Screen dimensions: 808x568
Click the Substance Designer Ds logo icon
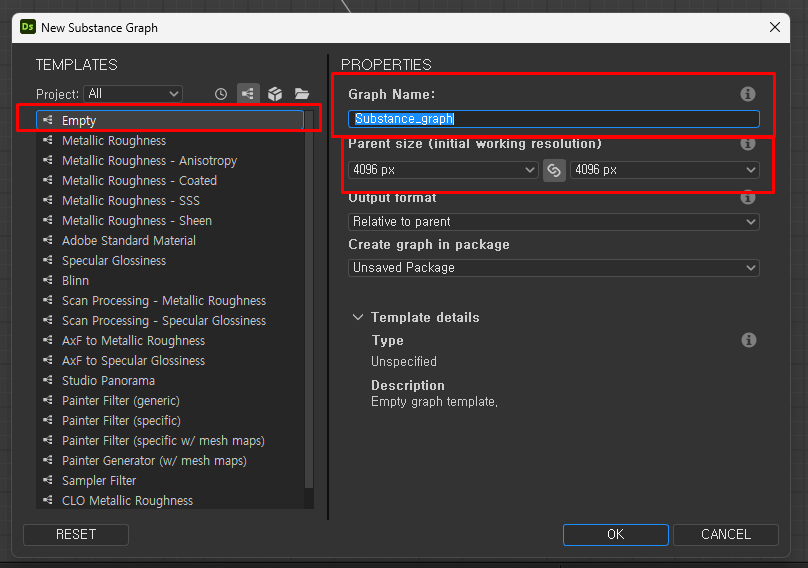27,27
